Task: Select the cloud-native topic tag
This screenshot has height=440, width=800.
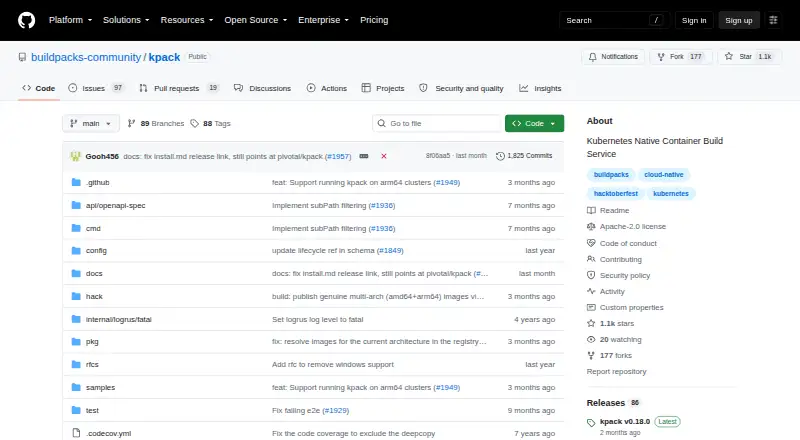Action: 663,175
